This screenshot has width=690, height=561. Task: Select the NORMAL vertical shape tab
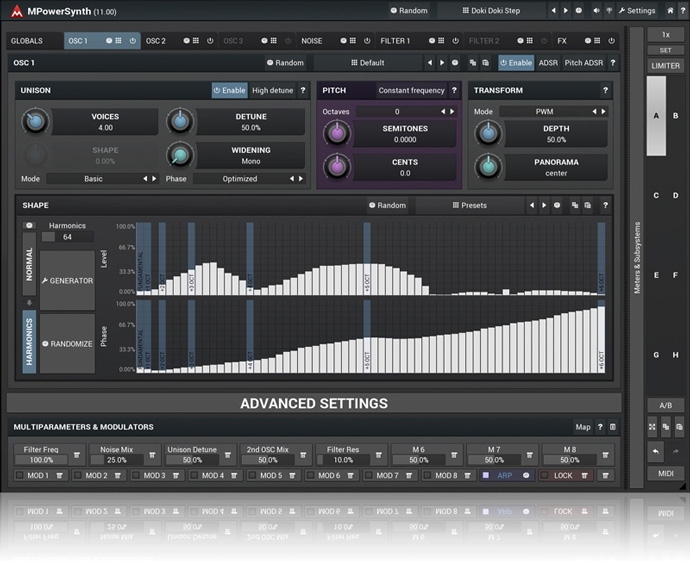(x=30, y=265)
